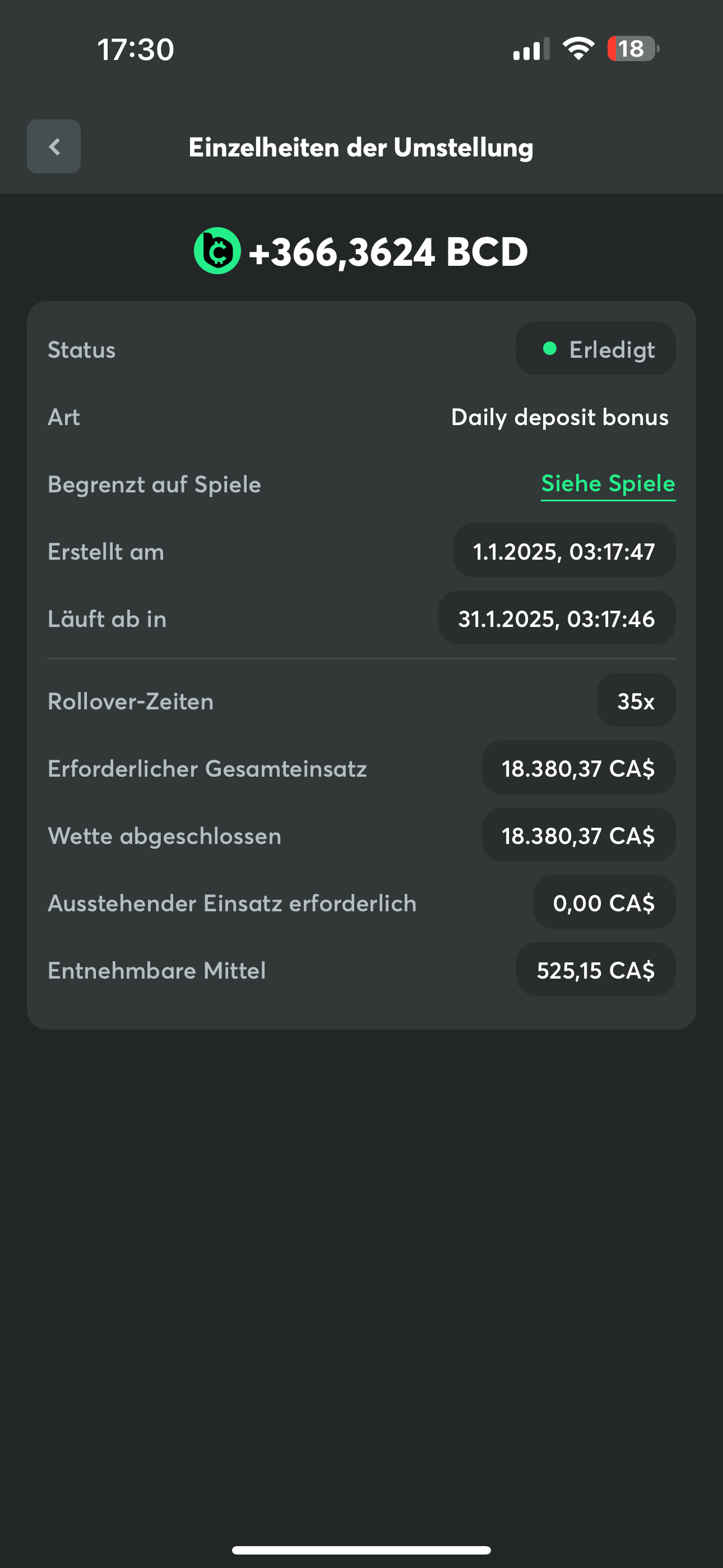Tap the battery indicator icon
Screen dimensions: 723x1568
[632, 49]
